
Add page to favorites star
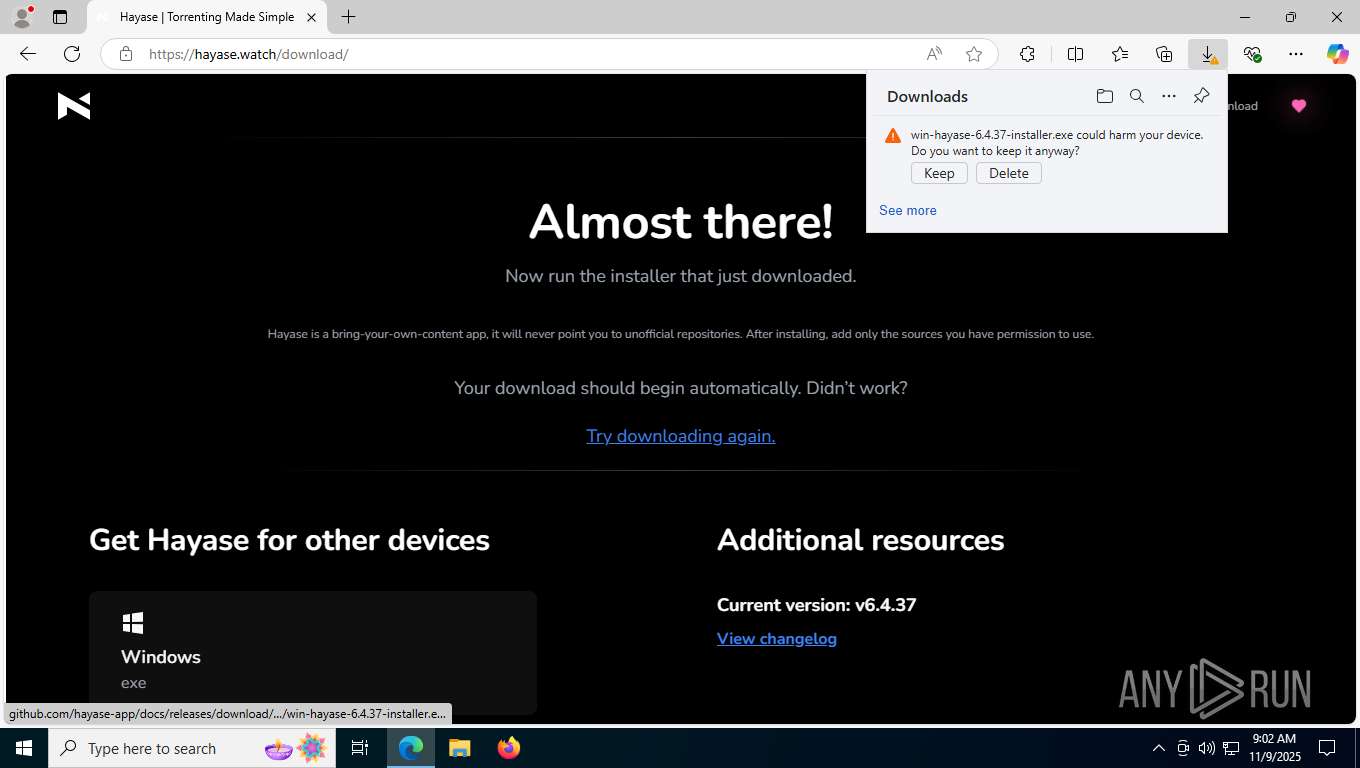[973, 54]
